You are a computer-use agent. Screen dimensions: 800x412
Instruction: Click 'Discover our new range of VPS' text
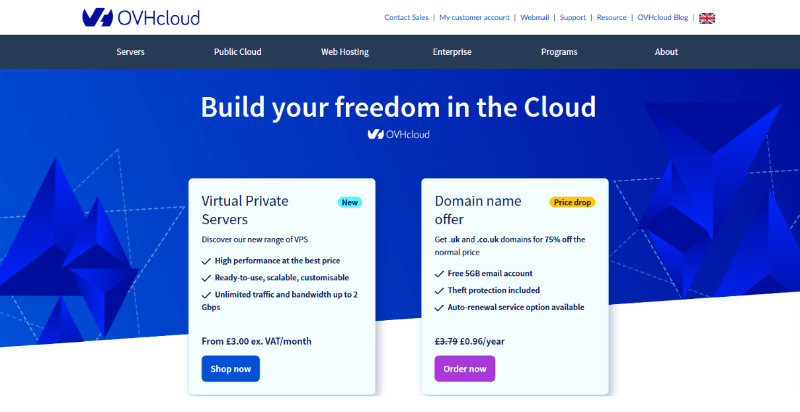click(x=255, y=239)
